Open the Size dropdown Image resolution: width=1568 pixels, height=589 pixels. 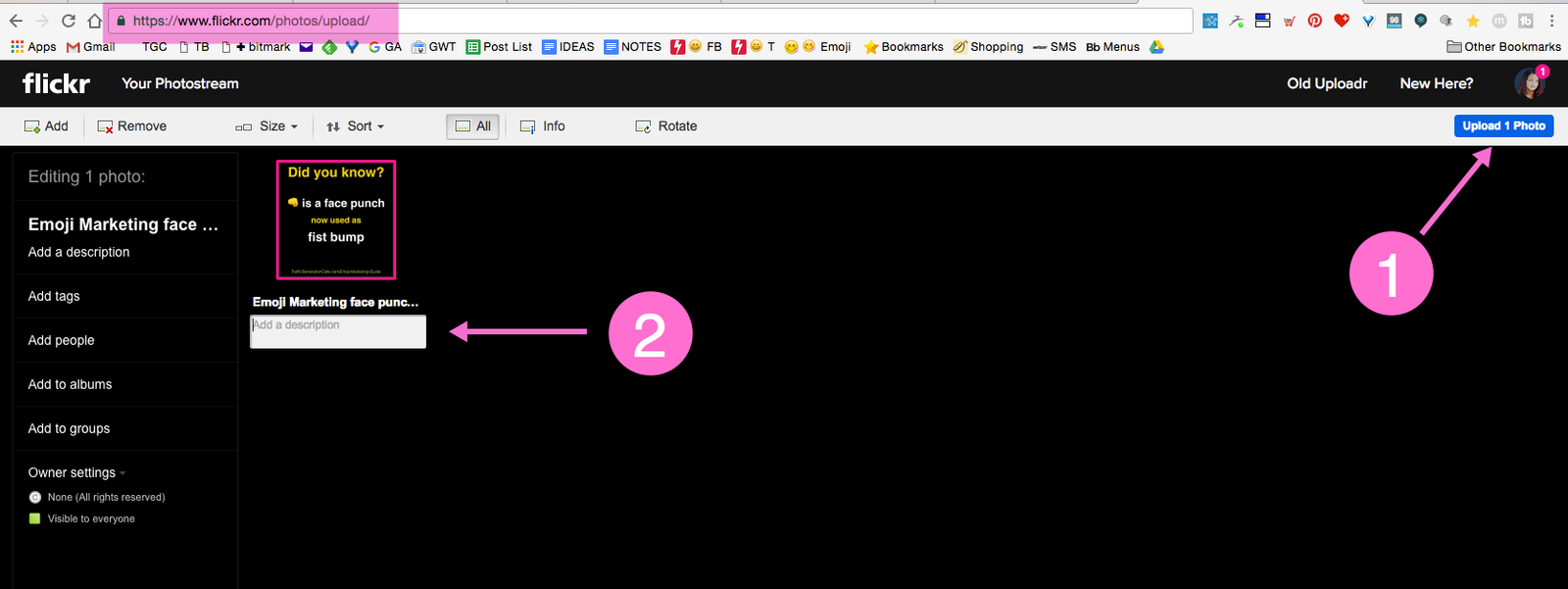tap(267, 126)
